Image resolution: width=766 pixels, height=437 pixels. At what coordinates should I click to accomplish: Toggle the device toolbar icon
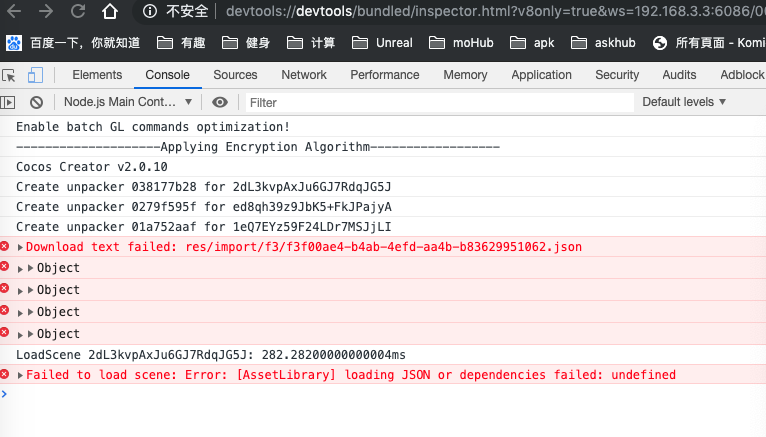click(35, 75)
